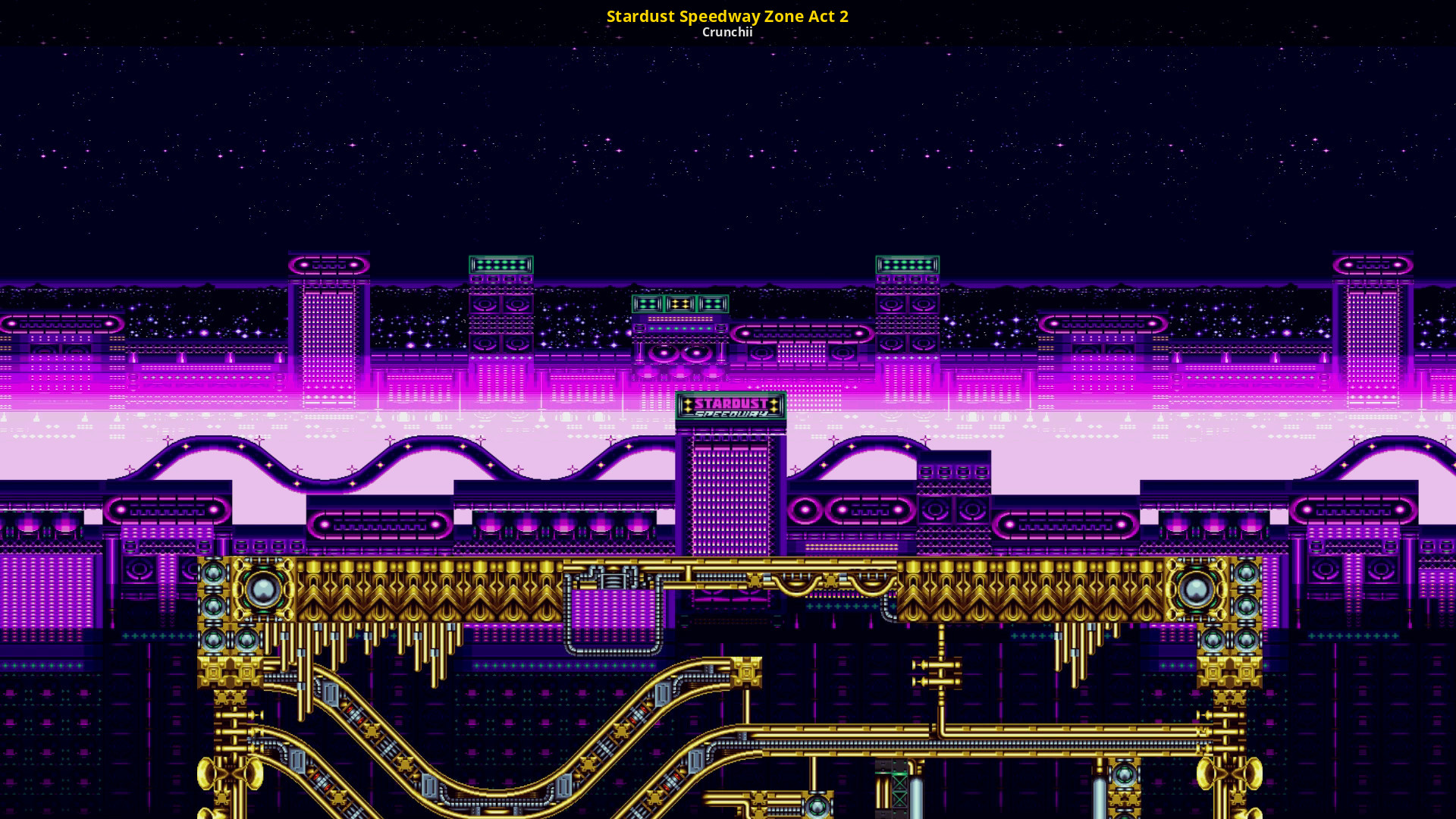The width and height of the screenshot is (1456, 819).
Task: Open the Crunchii author name
Action: (x=727, y=32)
